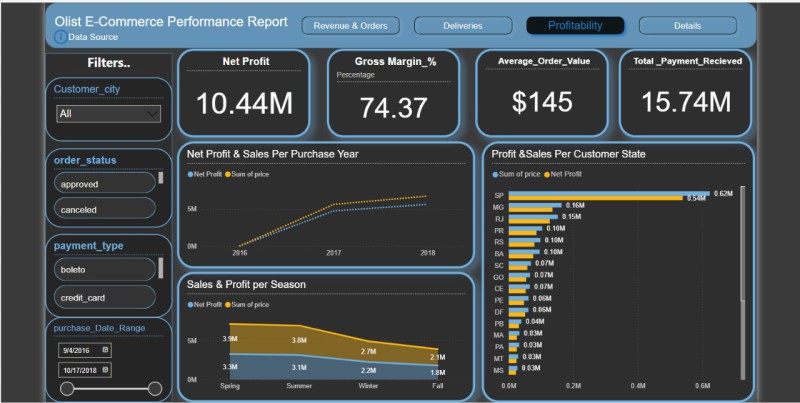800x403 pixels.
Task: Click the 2018 axis label
Action: coord(428,253)
